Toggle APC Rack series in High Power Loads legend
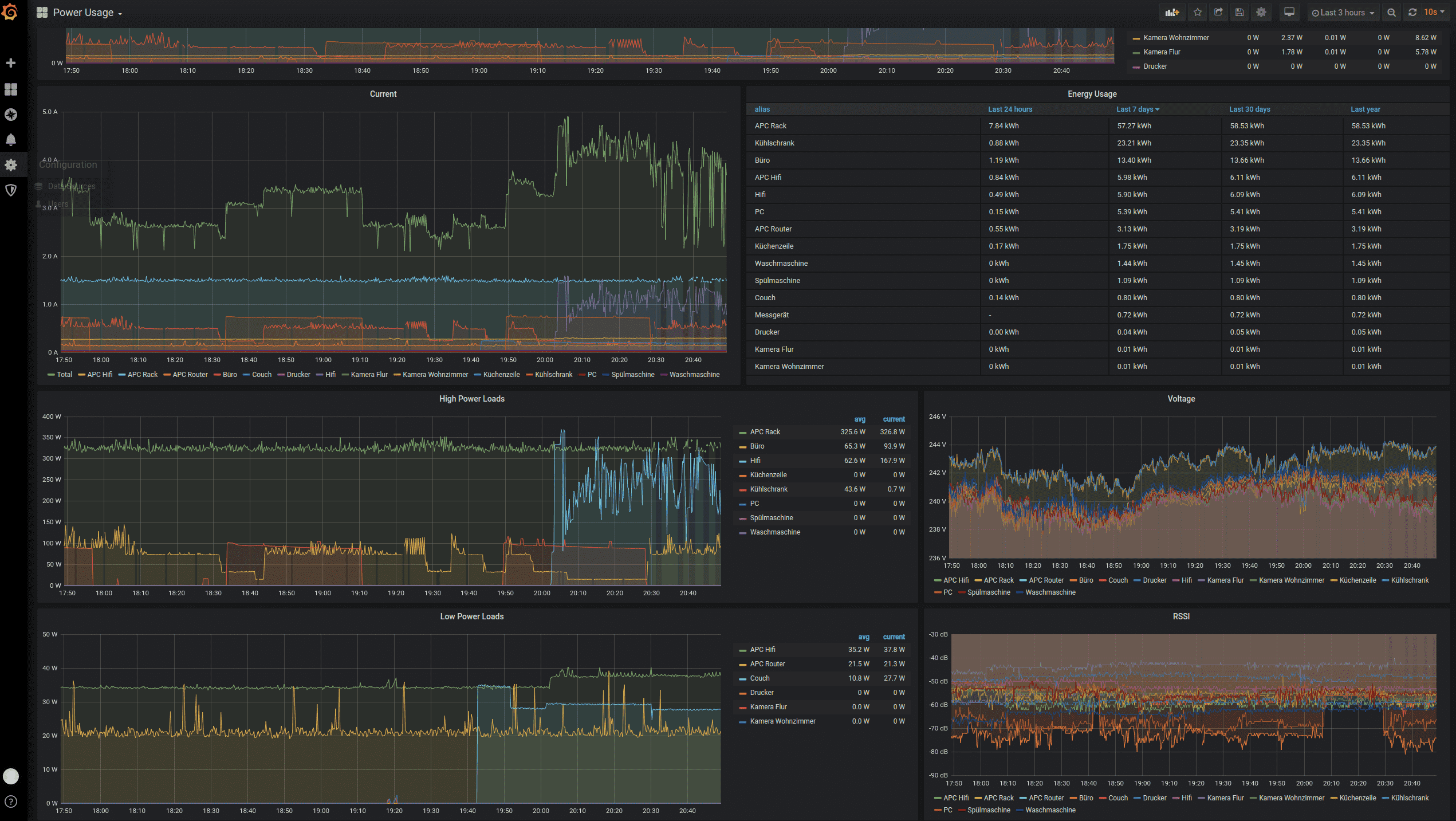 click(765, 432)
